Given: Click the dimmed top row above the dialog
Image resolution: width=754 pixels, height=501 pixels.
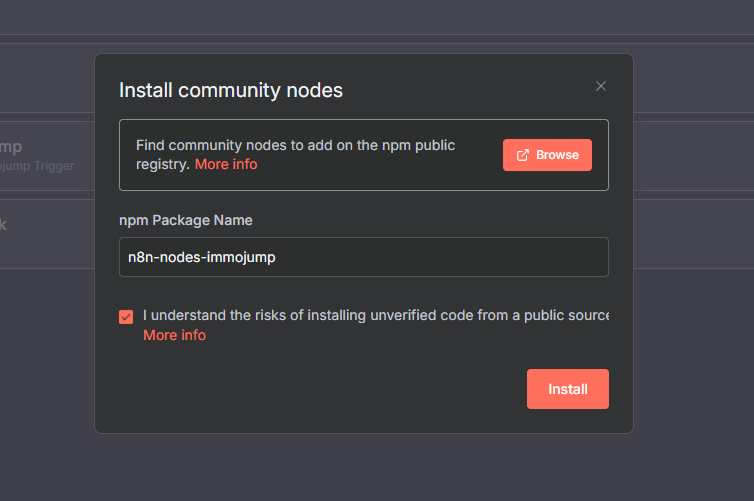Looking at the screenshot, I should point(377,18).
